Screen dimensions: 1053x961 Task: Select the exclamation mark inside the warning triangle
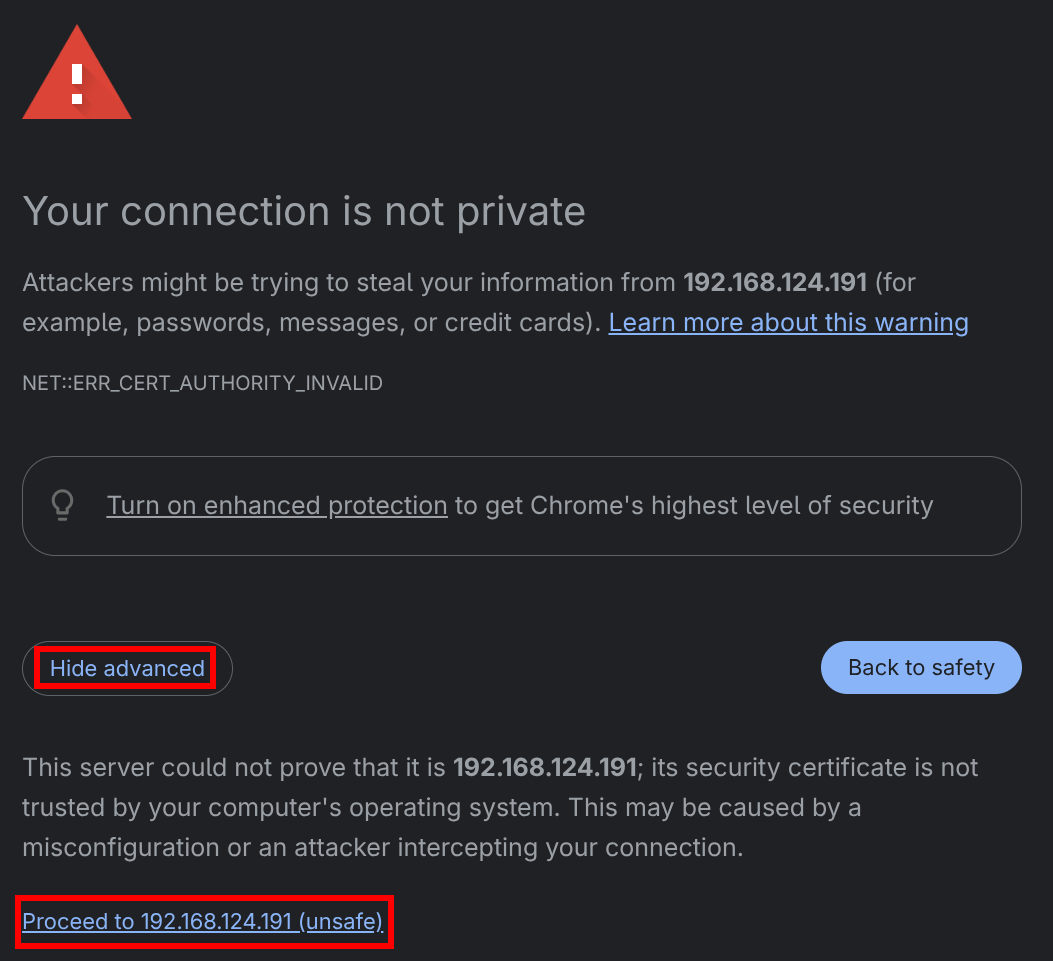[77, 85]
